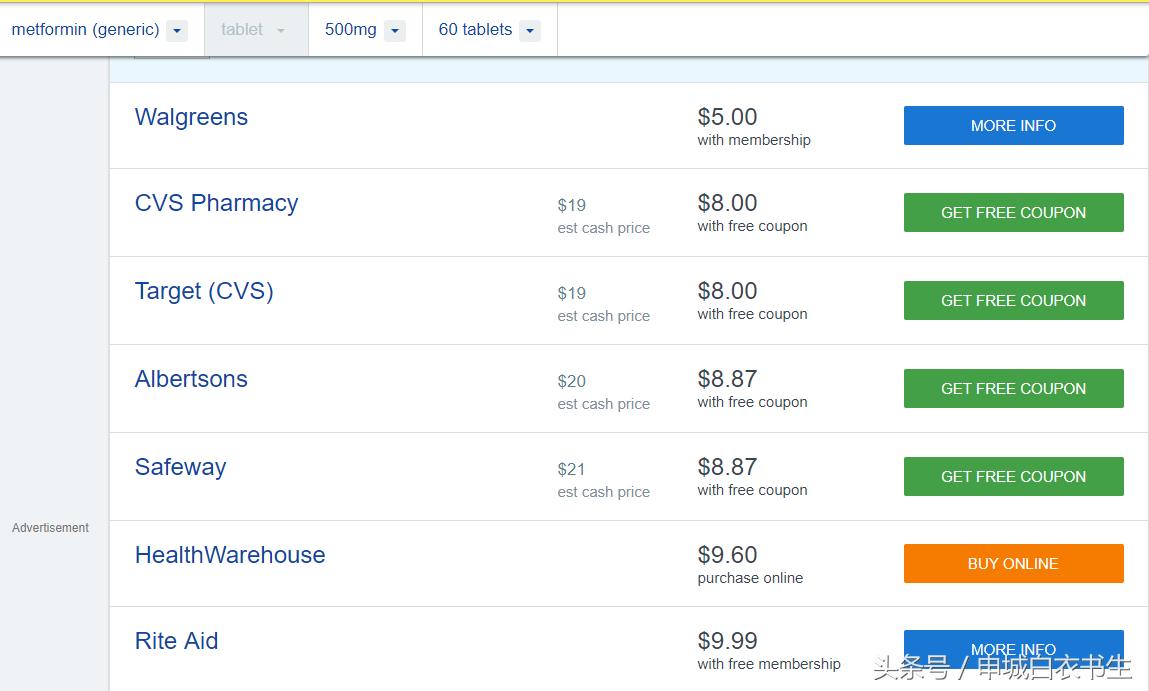This screenshot has width=1149, height=691.
Task: Open the Walgreens pharmacy link
Action: click(x=191, y=117)
